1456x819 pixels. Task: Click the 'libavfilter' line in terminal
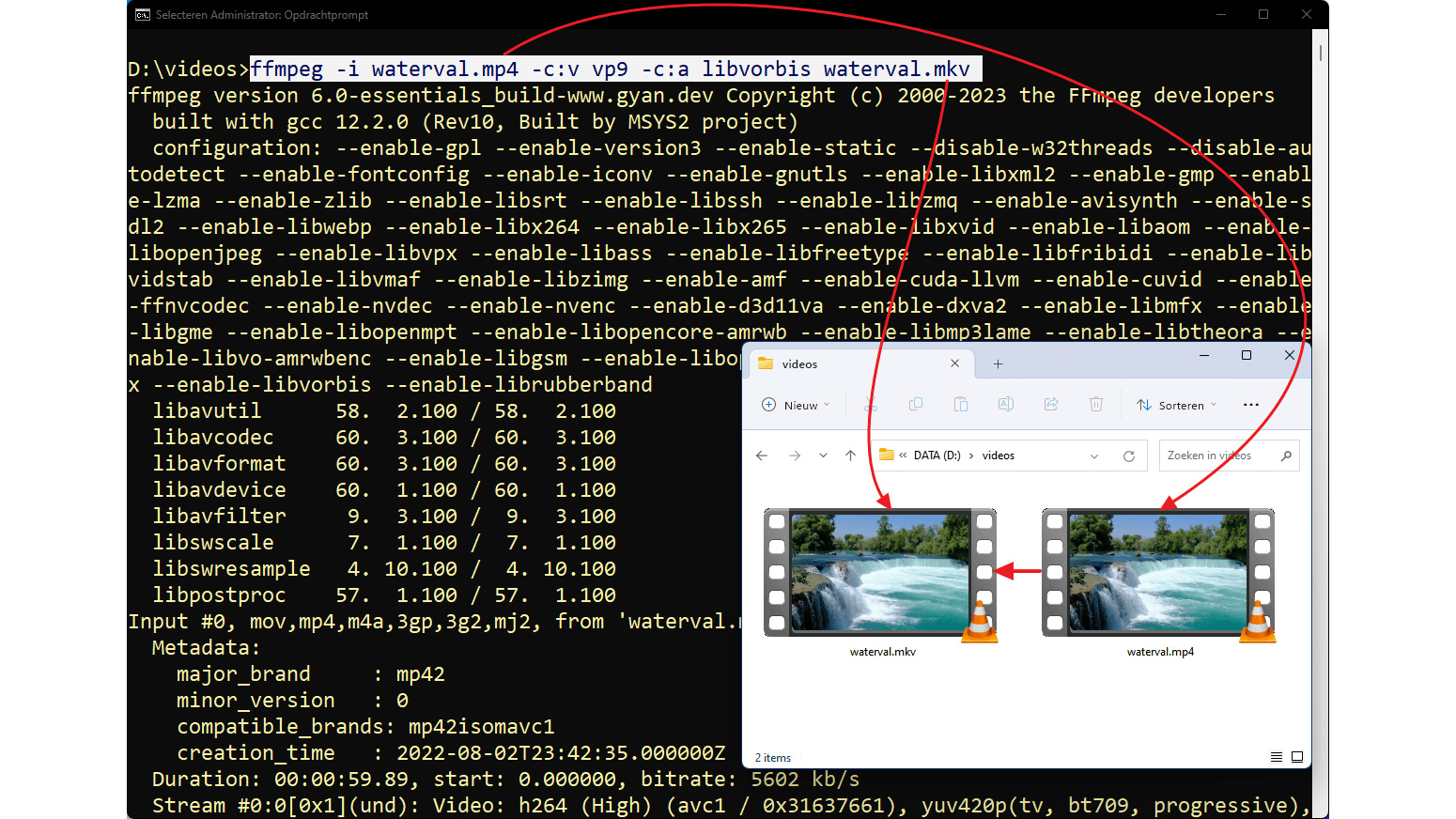click(x=385, y=517)
